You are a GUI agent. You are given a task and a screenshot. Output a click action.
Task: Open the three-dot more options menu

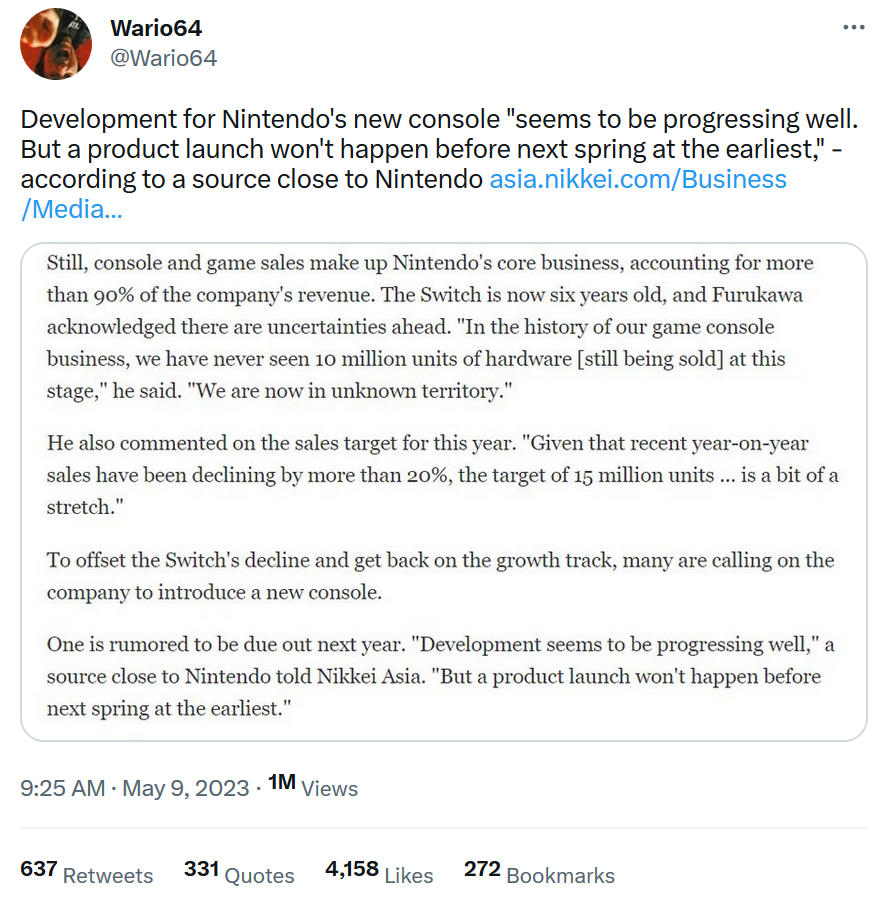[x=853, y=28]
